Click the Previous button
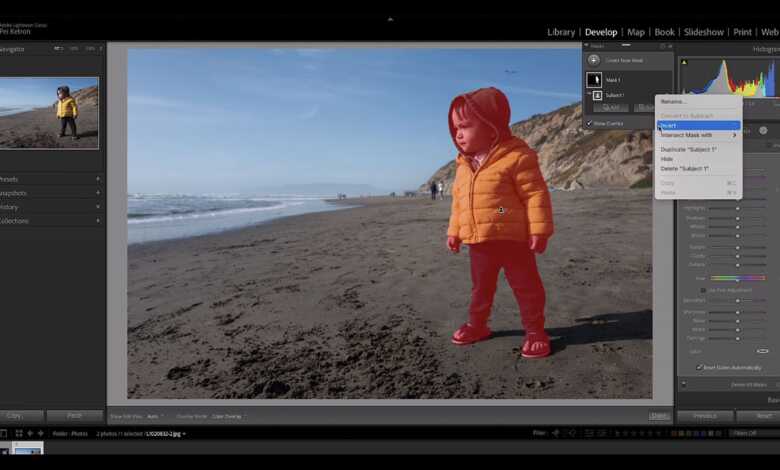The width and height of the screenshot is (780, 470). coord(705,416)
